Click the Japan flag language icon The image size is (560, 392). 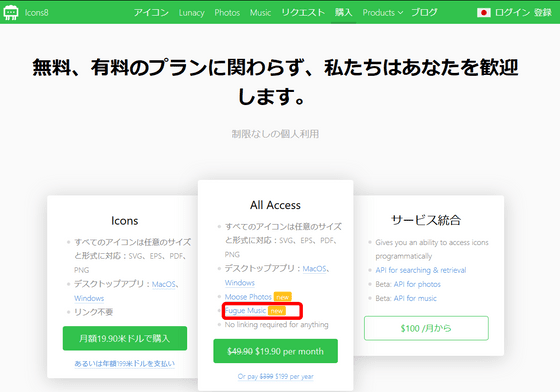484,13
